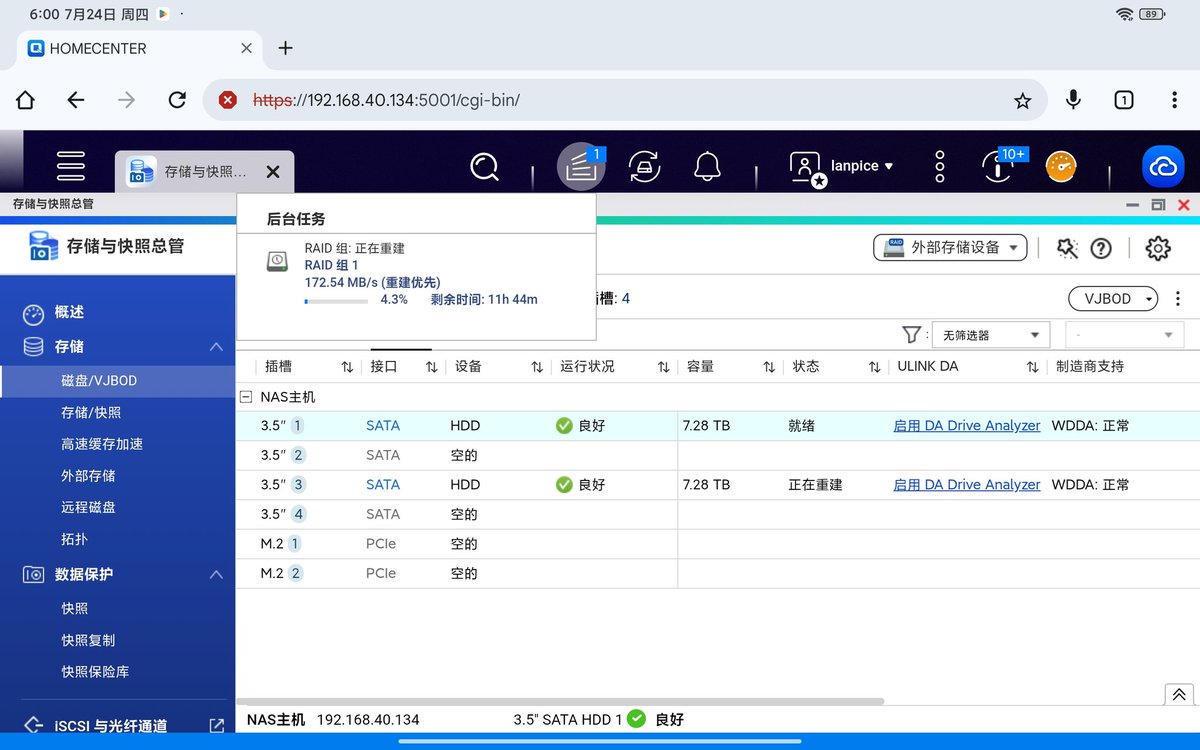The image size is (1200, 750).
Task: Open the global search magnifier
Action: [x=484, y=166]
